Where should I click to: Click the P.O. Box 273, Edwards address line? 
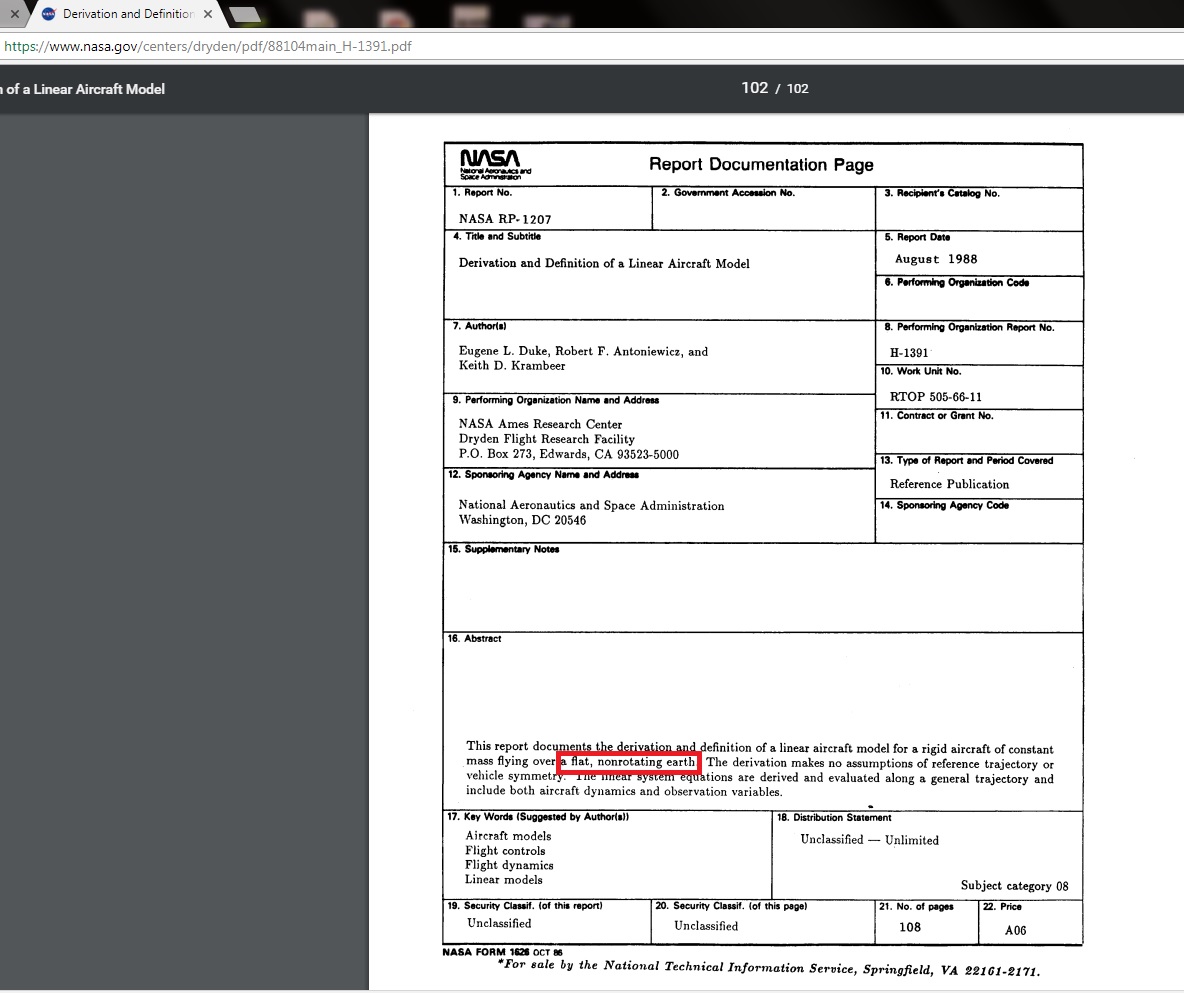(569, 455)
